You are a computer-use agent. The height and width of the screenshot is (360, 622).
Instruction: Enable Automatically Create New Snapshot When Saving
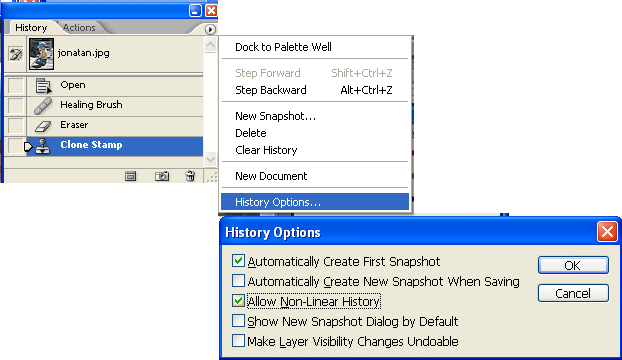[238, 281]
